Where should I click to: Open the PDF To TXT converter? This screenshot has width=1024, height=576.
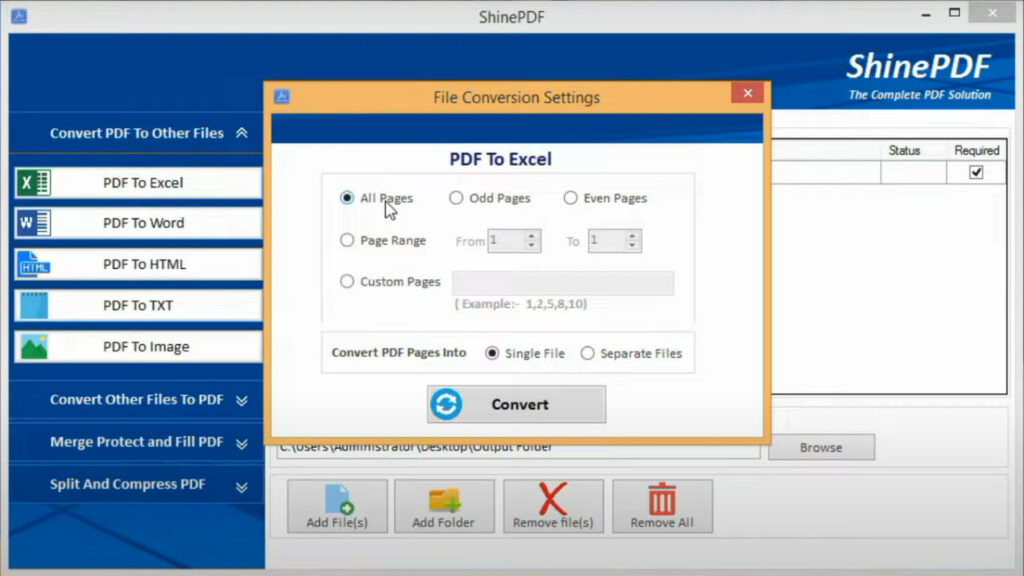click(138, 306)
